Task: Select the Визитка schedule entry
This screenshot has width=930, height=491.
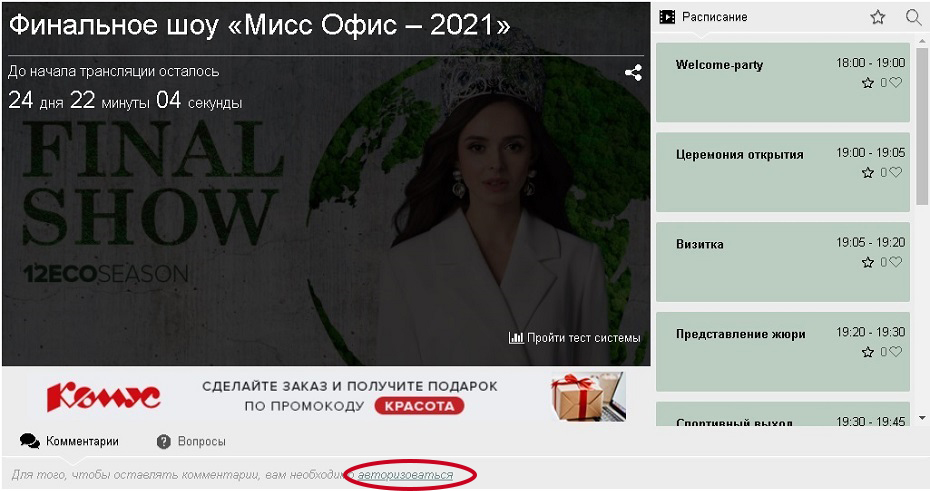Action: pos(783,262)
